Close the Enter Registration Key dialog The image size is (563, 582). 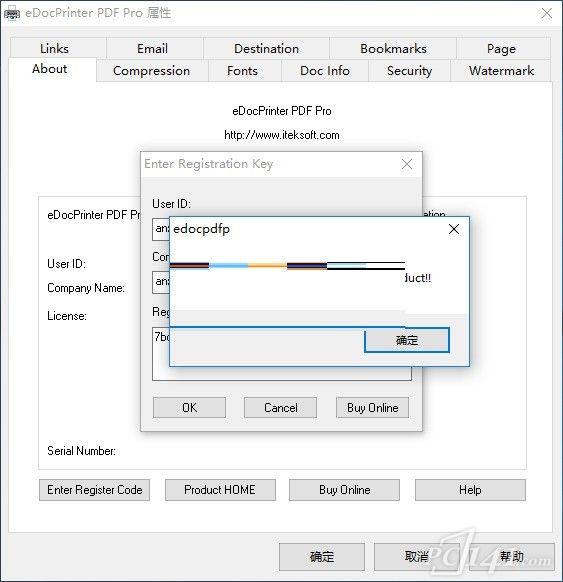(407, 164)
